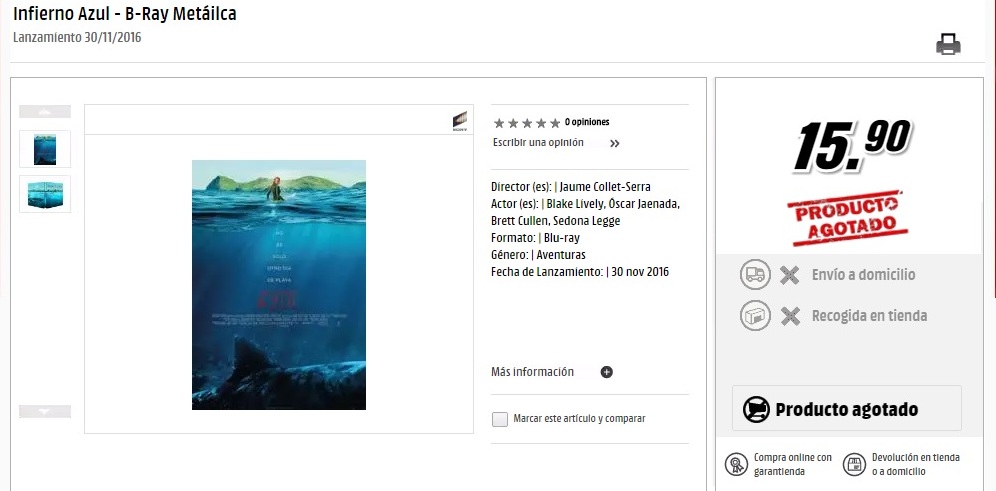This screenshot has height=491, width=996.
Task: Click director name Jaume Collet-Serra
Action: tap(605, 187)
